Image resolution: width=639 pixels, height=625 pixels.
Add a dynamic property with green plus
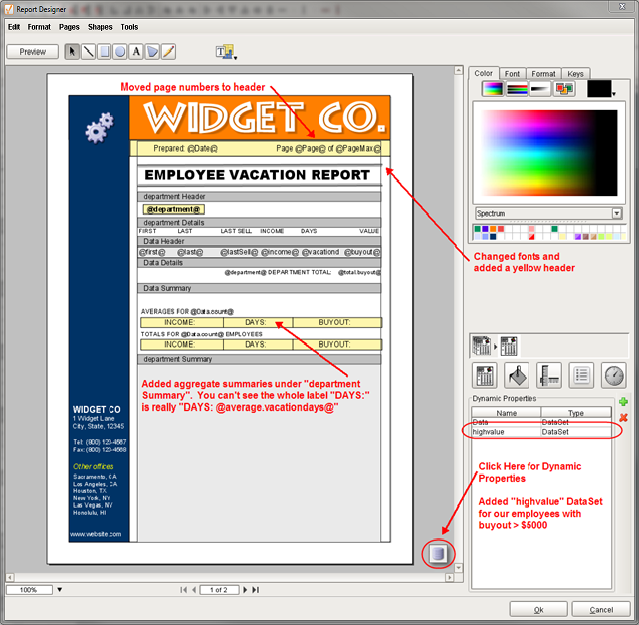click(623, 402)
